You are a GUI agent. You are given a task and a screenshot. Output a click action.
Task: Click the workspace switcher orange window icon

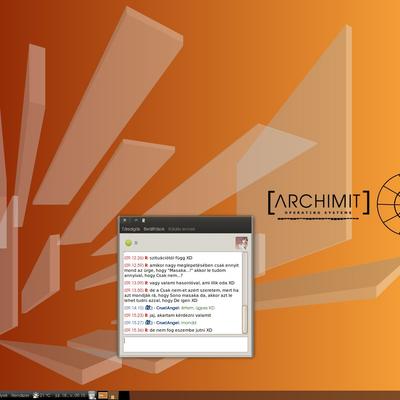pyautogui.click(x=103, y=395)
